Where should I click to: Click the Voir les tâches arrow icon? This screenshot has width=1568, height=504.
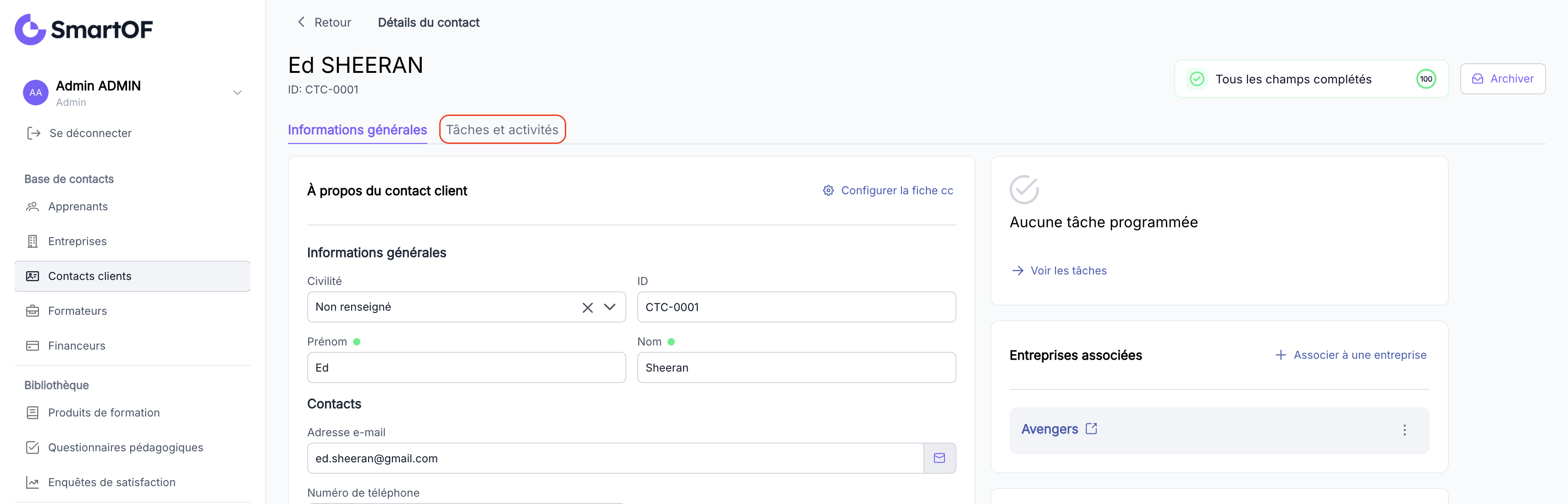(1017, 270)
